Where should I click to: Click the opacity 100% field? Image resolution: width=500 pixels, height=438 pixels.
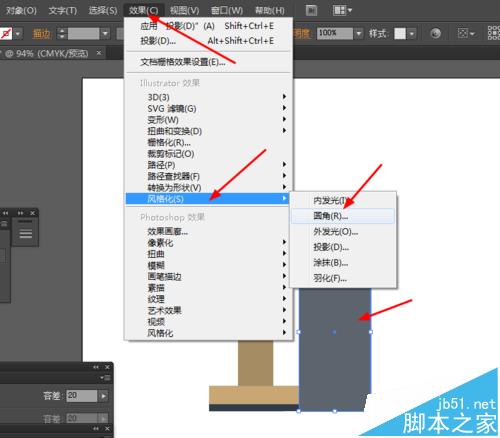click(x=334, y=33)
